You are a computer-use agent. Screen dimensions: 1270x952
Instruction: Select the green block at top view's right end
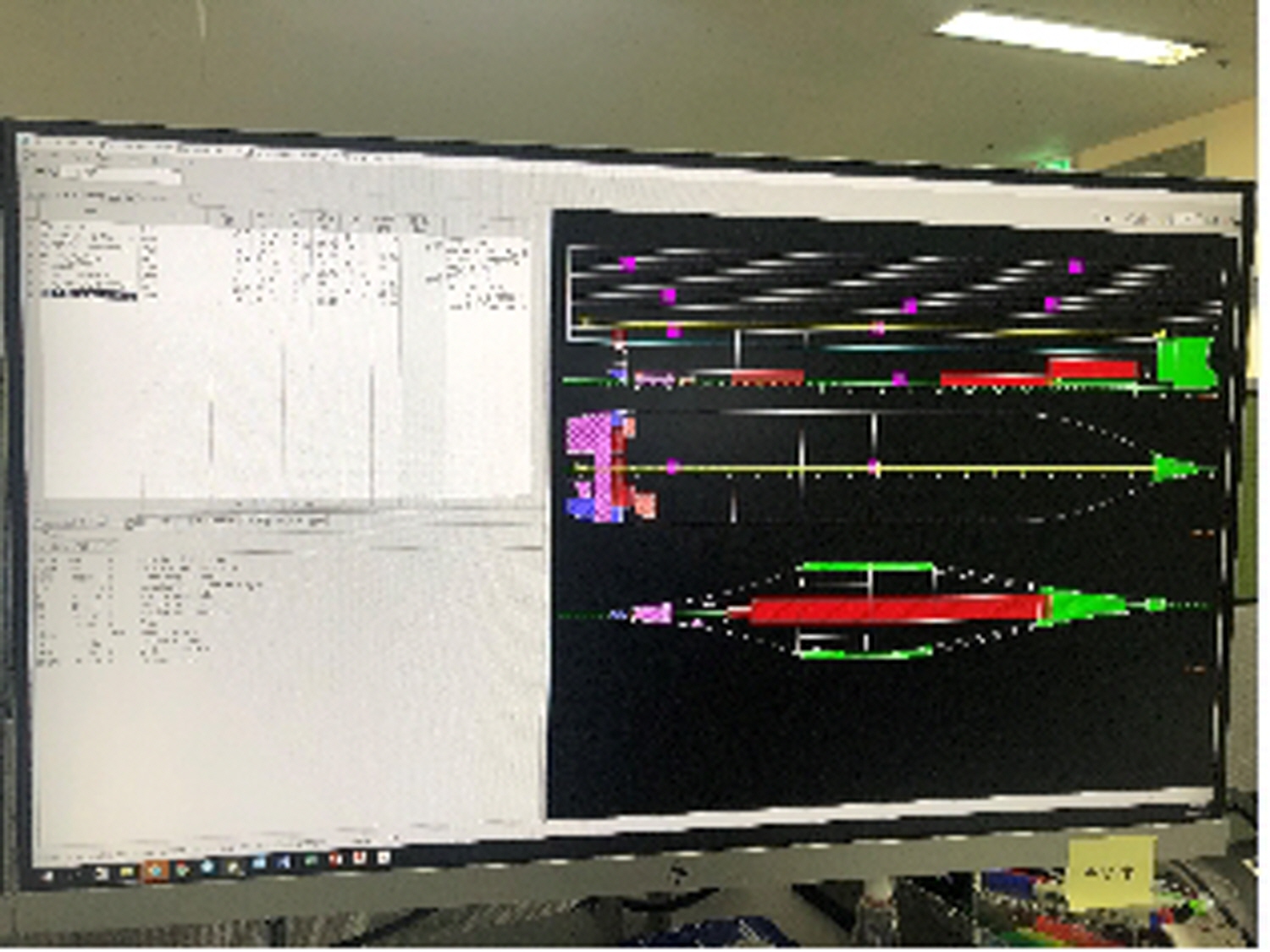[1185, 361]
